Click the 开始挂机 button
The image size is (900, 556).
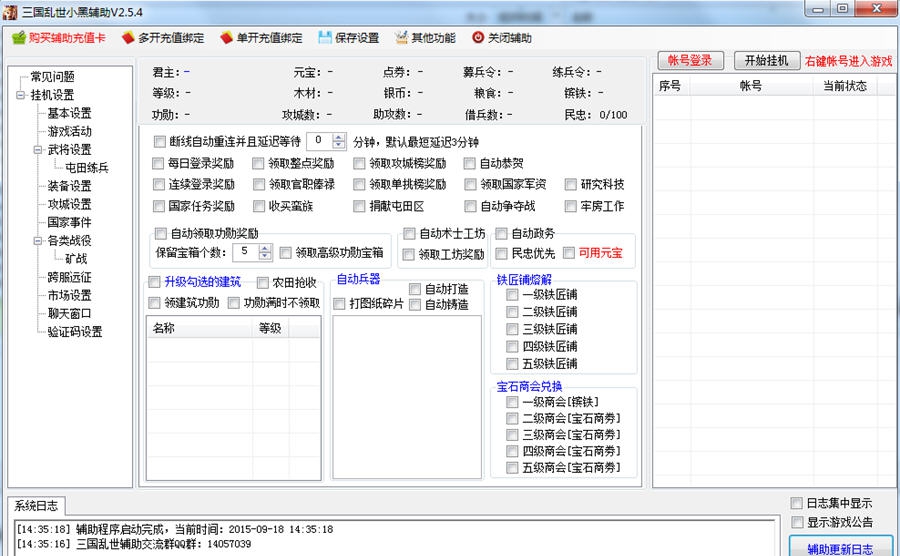(767, 60)
